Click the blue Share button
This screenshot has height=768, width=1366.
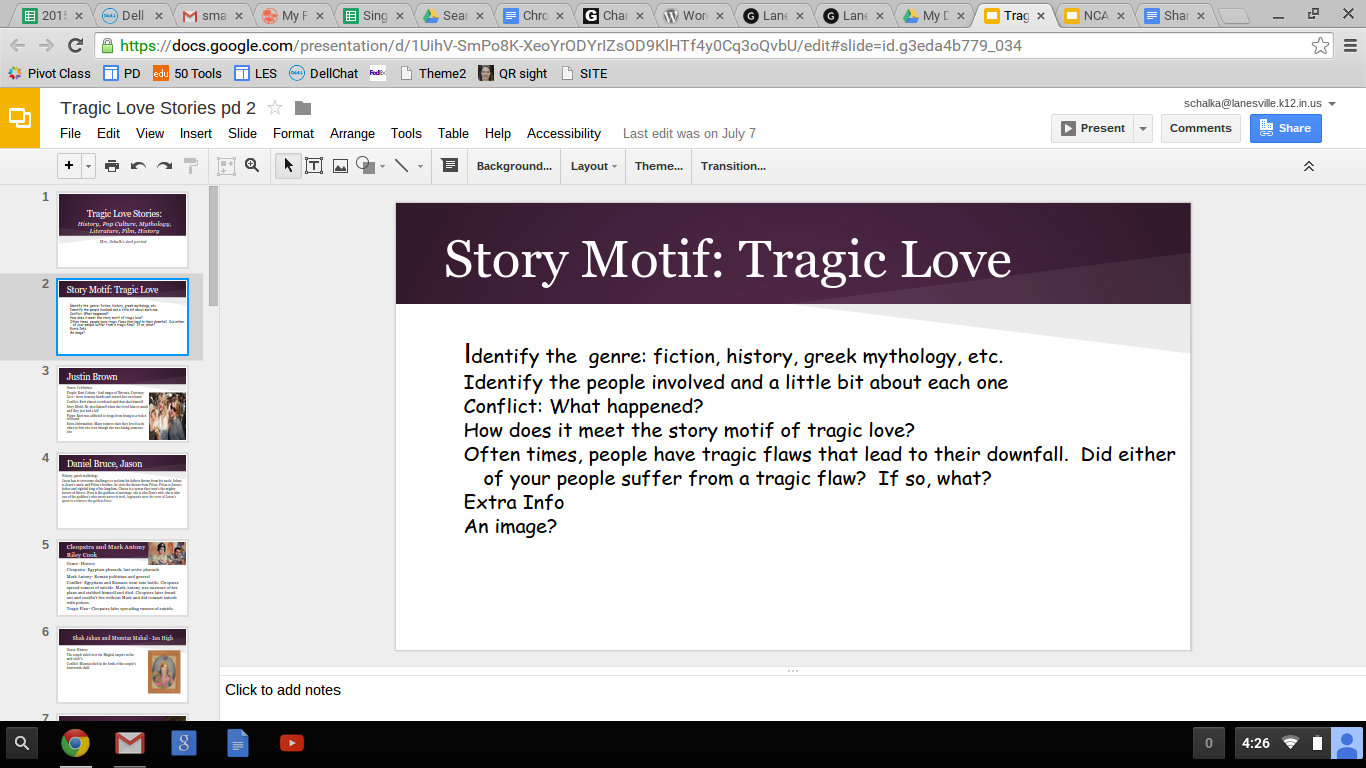[1285, 128]
